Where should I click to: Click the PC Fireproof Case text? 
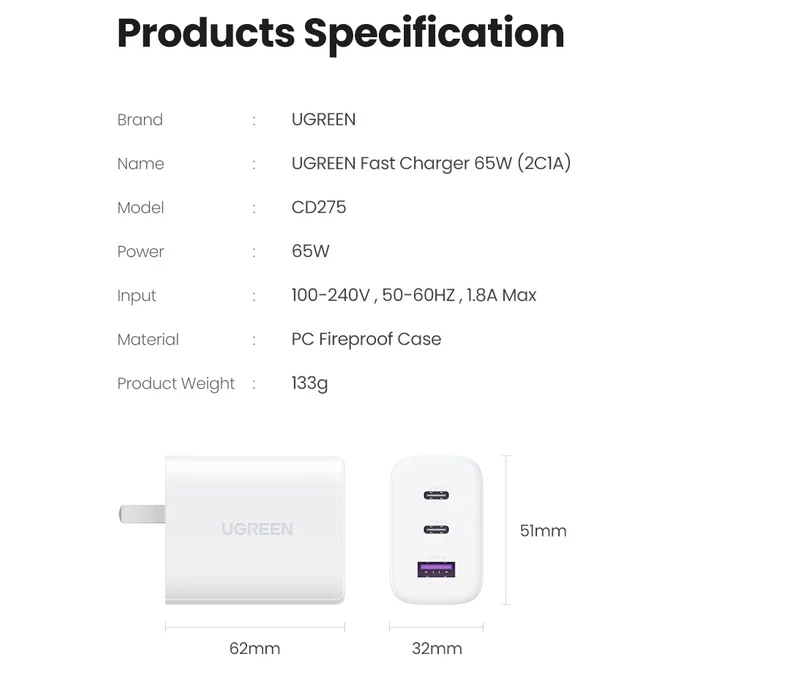click(366, 339)
